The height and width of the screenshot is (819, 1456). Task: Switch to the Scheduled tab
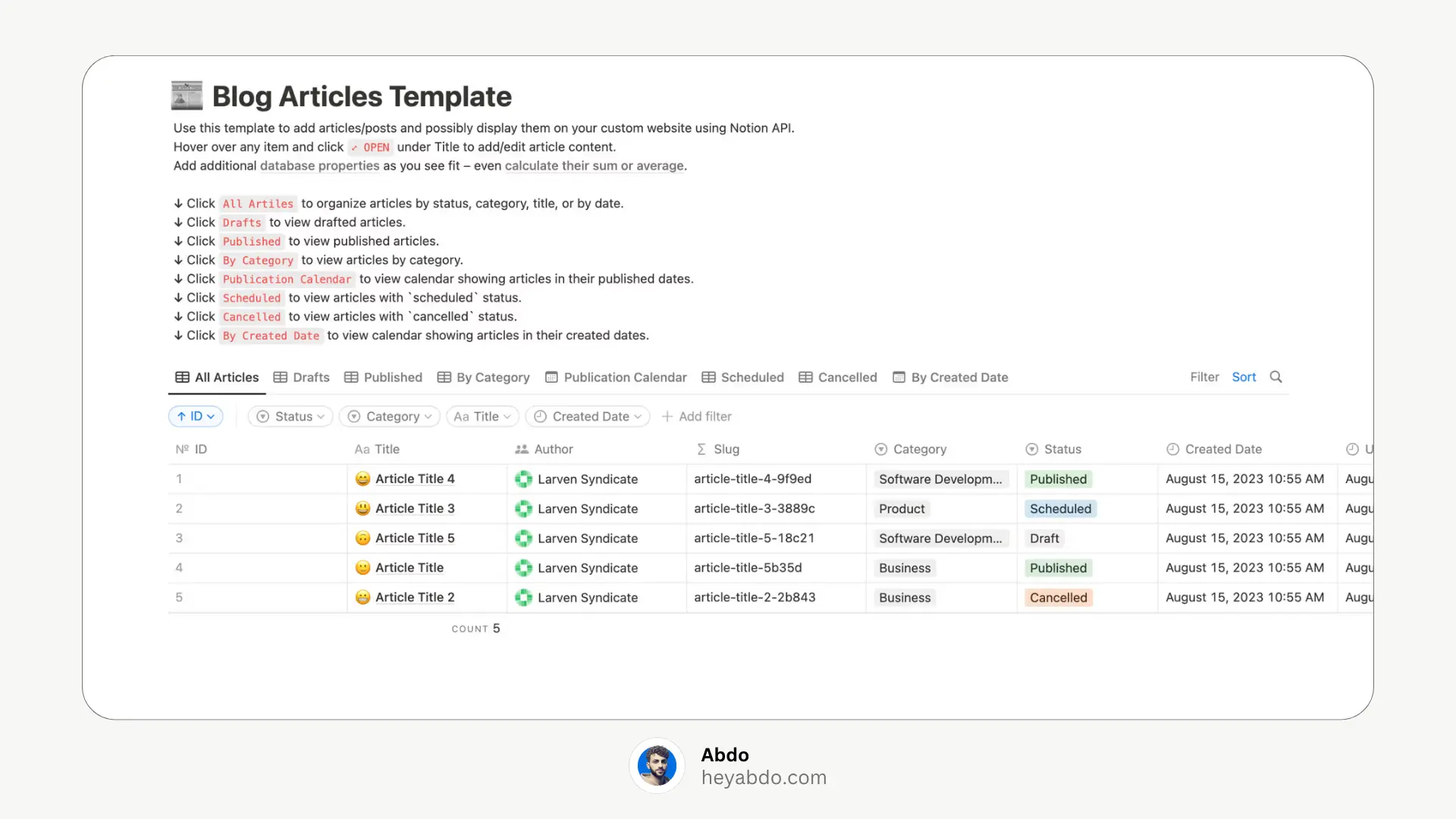point(742,377)
